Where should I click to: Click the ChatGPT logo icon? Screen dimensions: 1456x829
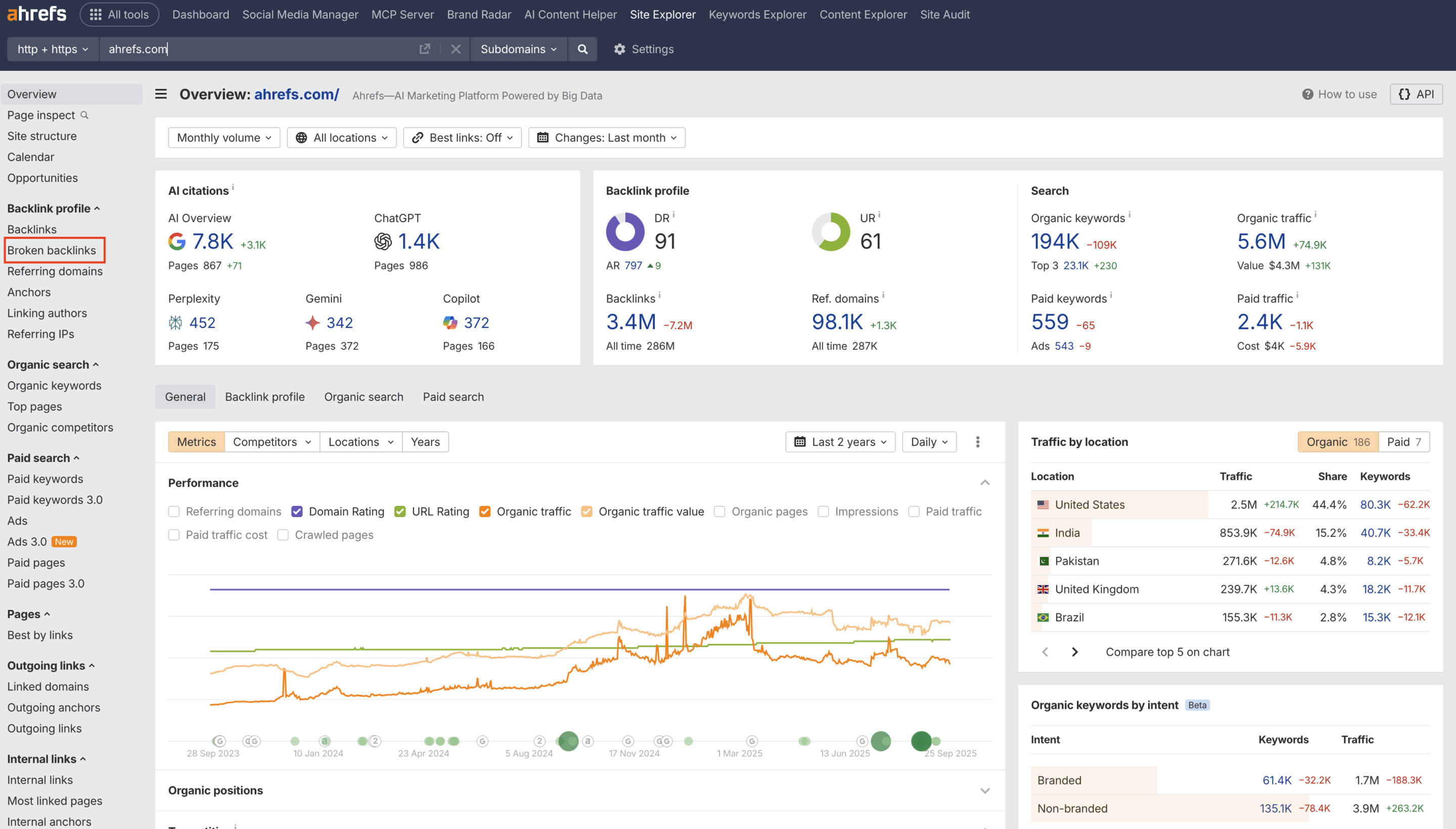click(383, 242)
